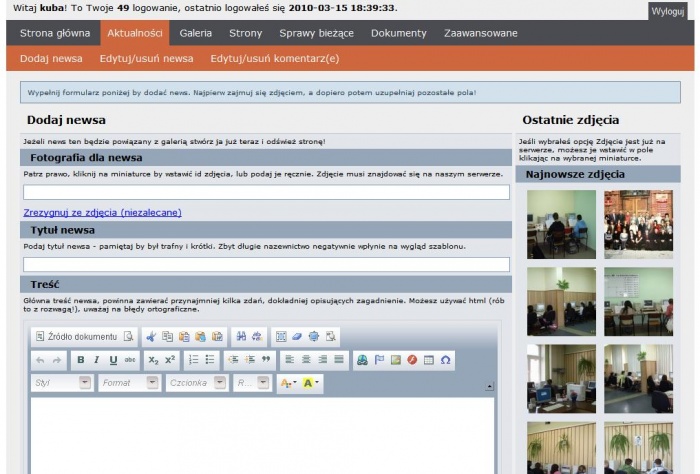Screen dimensions: 700x474
Task: Open the Replace tool icon
Action: 257,337
